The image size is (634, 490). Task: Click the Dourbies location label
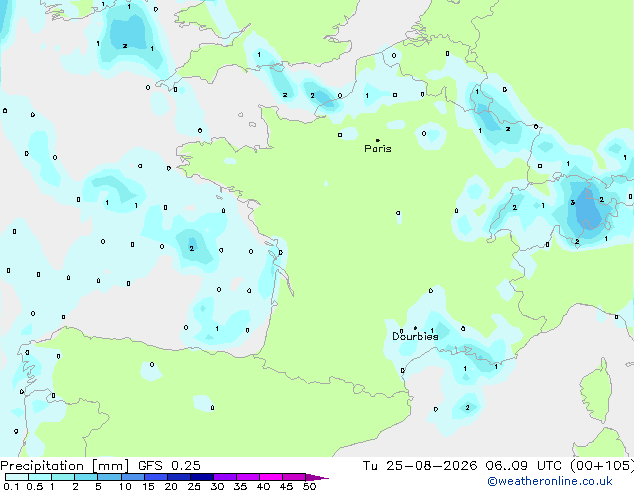coord(415,336)
